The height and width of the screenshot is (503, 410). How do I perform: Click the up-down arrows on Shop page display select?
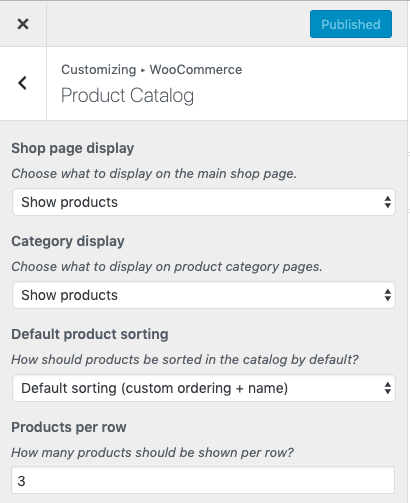[x=387, y=202]
